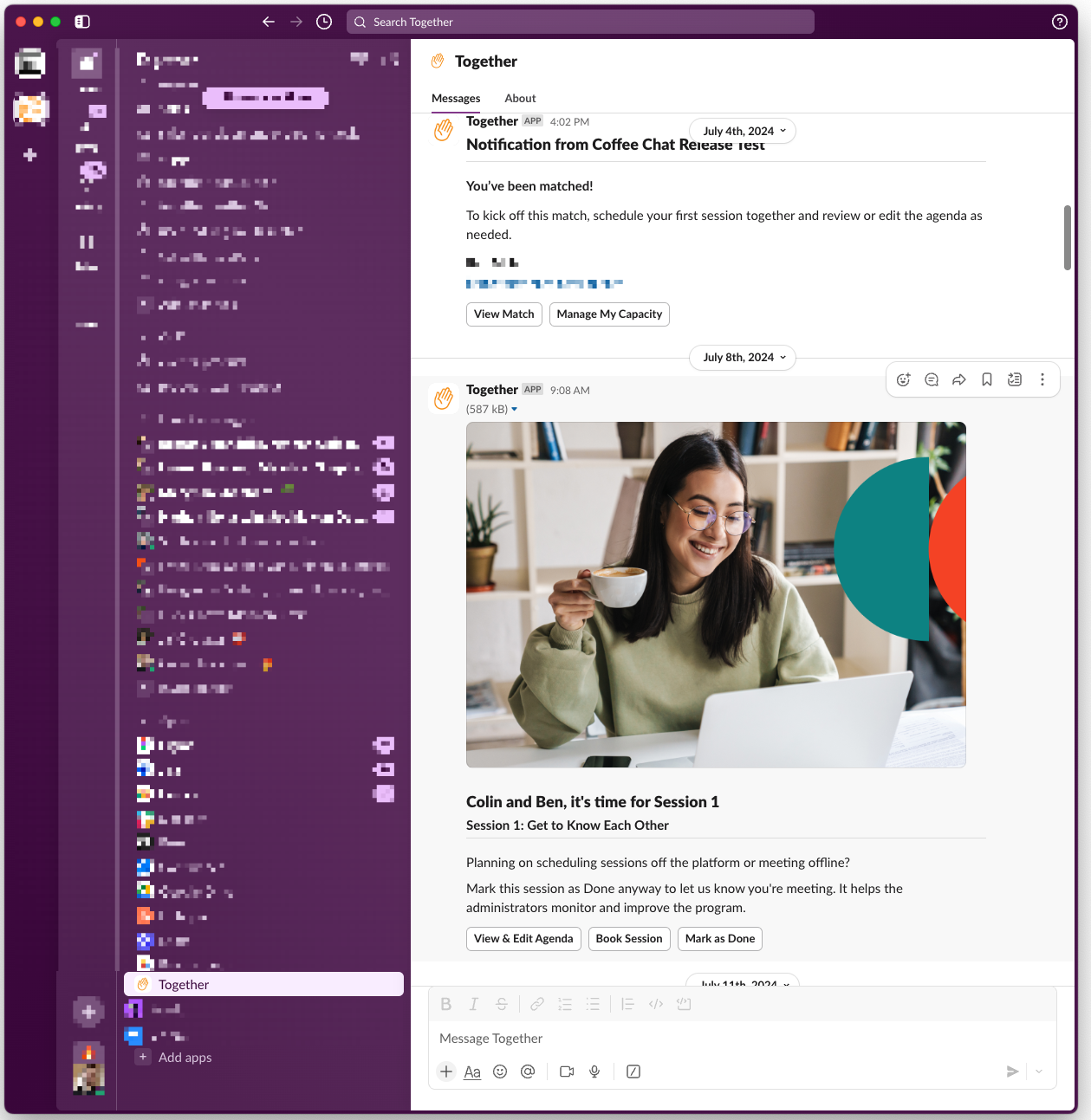Screen dimensions: 1091x1120
Task: Click the Book Session button
Action: [629, 938]
